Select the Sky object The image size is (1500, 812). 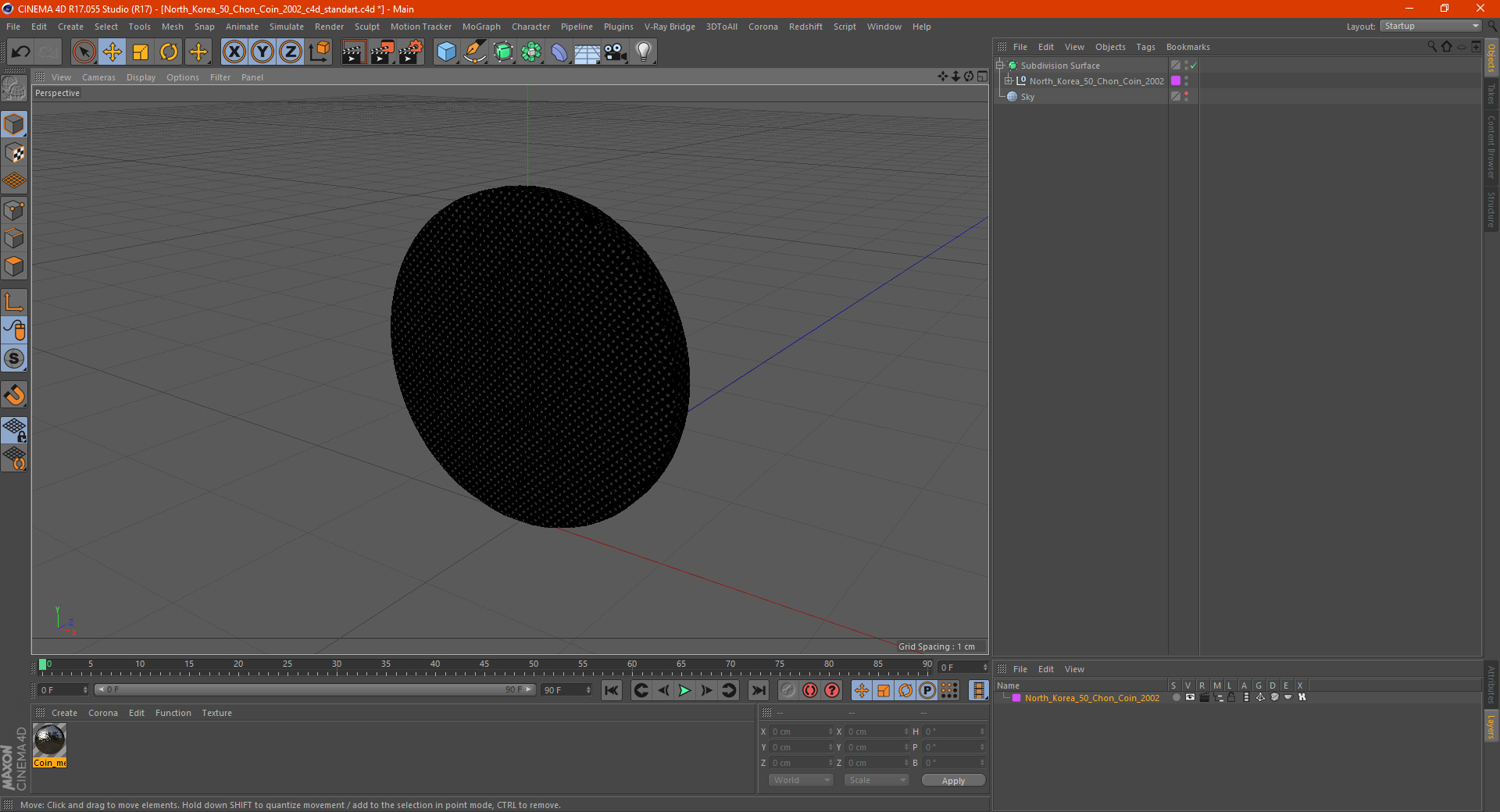[1027, 97]
